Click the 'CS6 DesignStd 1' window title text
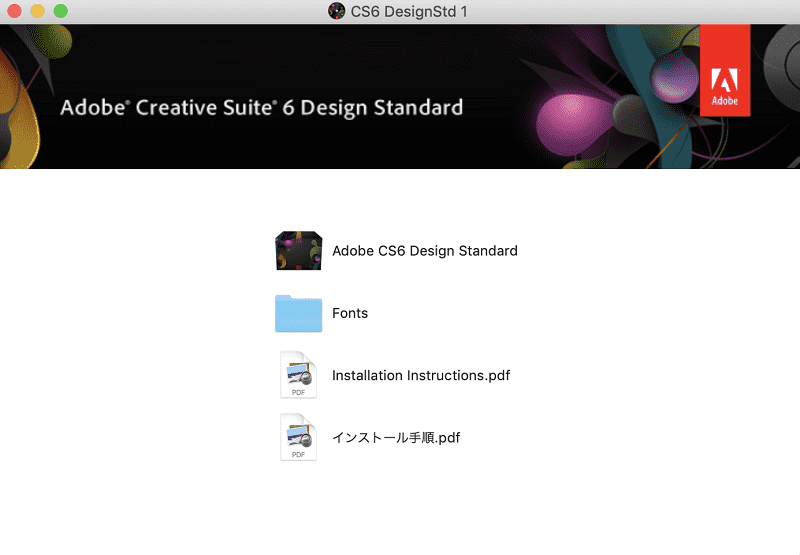 (409, 11)
